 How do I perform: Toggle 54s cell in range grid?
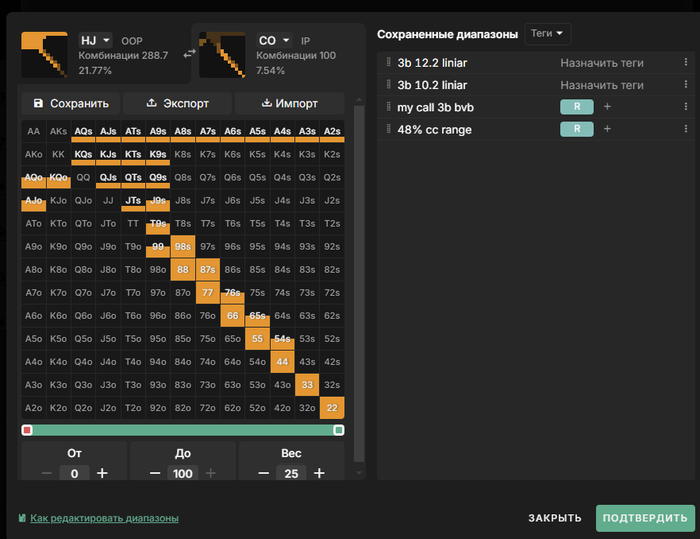coord(282,338)
